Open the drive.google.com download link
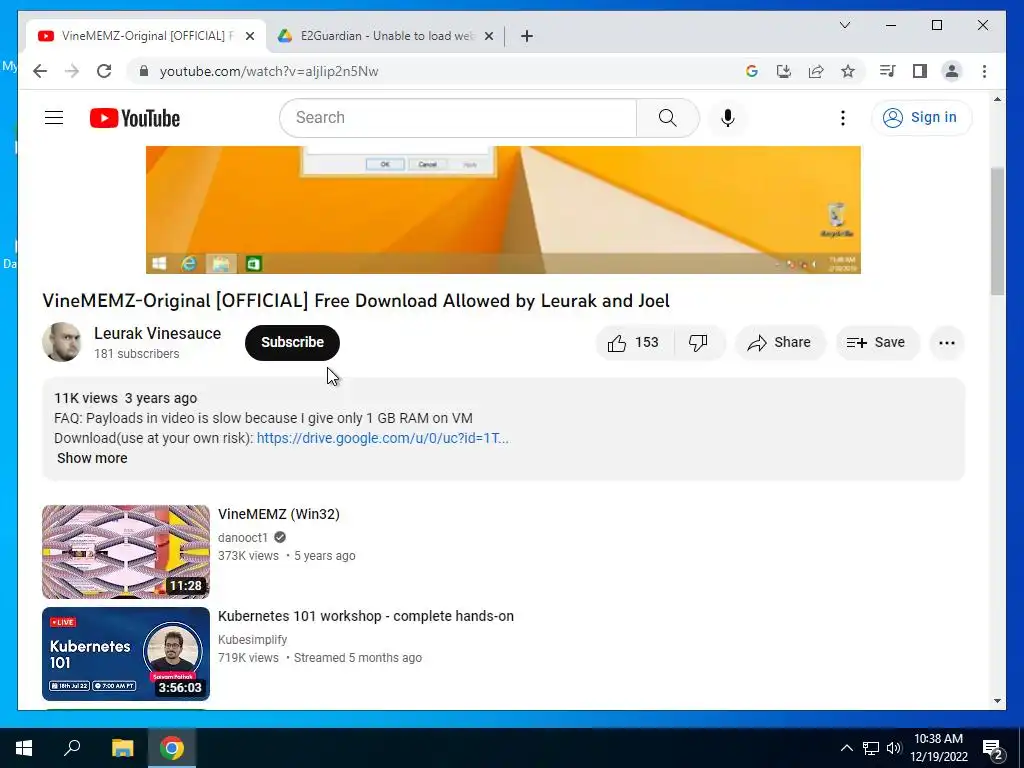 pyautogui.click(x=383, y=438)
